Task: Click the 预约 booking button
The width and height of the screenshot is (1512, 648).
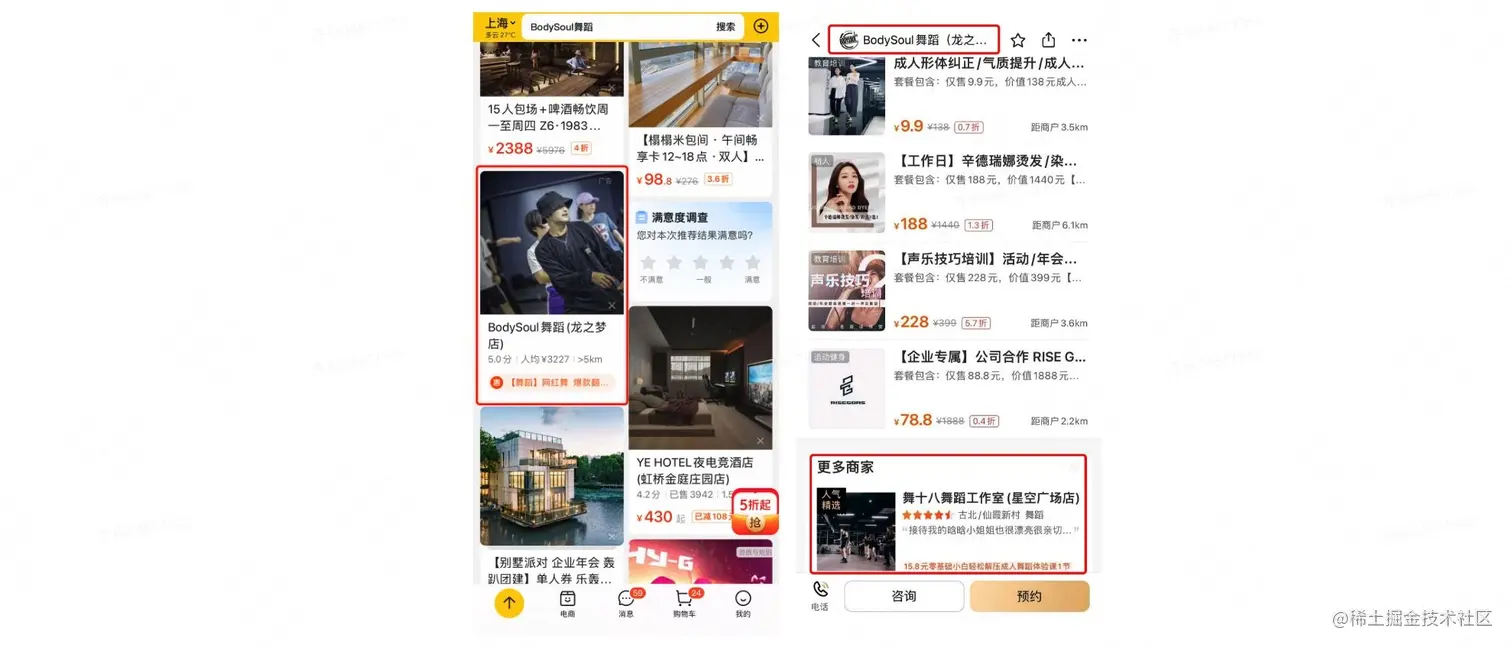Action: pyautogui.click(x=1029, y=596)
